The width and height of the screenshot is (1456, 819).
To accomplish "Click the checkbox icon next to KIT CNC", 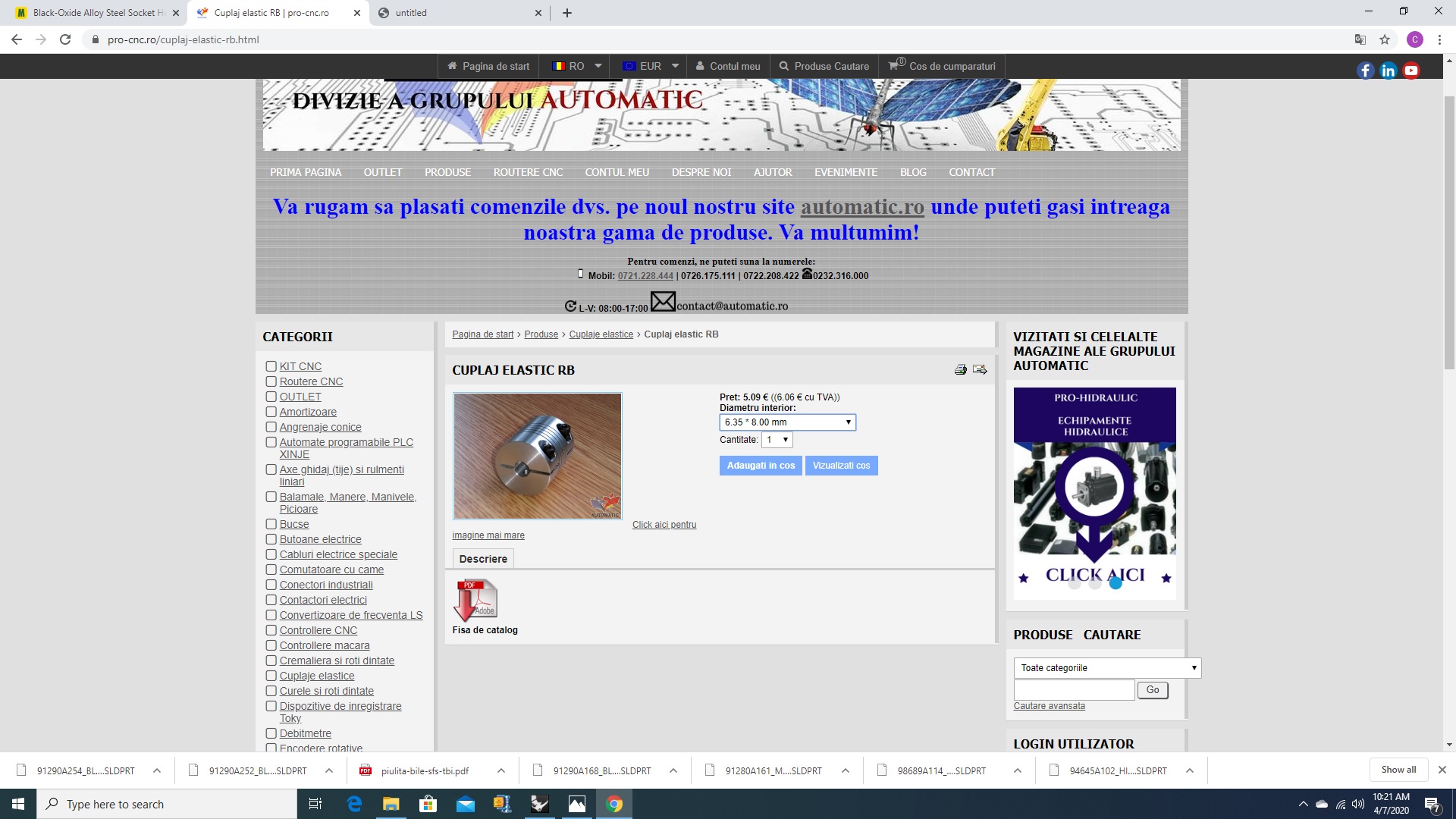I will click(271, 366).
